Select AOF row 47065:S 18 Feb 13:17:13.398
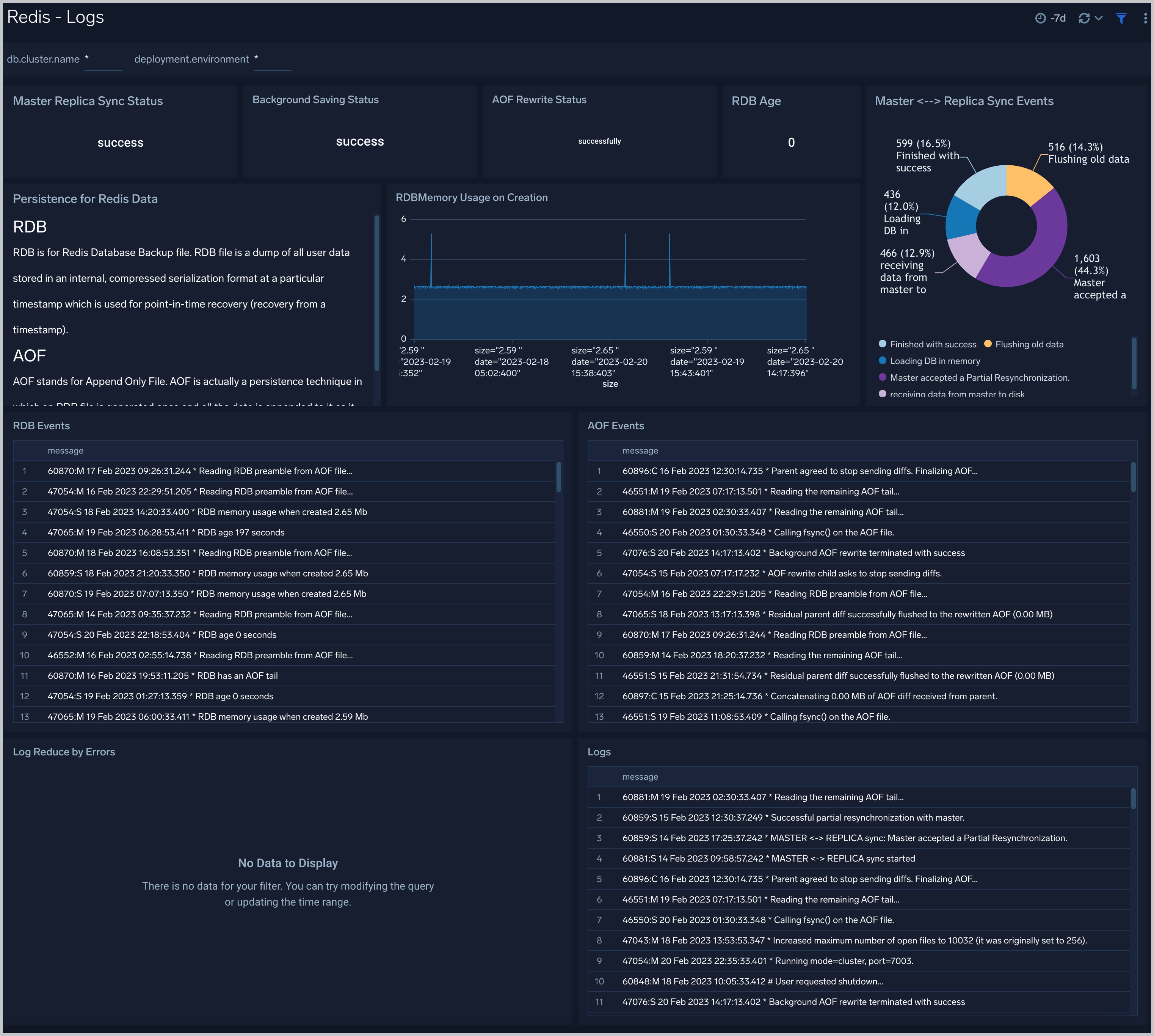Screen dimensions: 1154x1036 pos(859,615)
